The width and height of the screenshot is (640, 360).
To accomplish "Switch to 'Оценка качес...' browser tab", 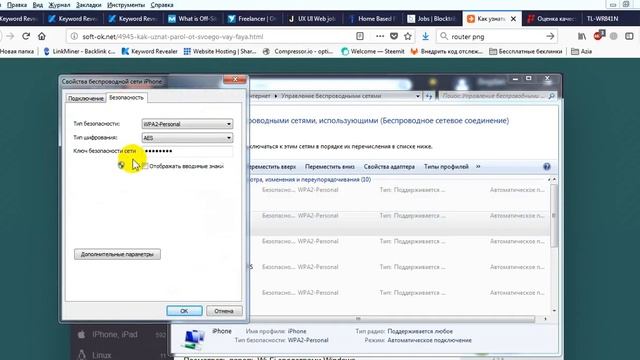I will pyautogui.click(x=551, y=19).
